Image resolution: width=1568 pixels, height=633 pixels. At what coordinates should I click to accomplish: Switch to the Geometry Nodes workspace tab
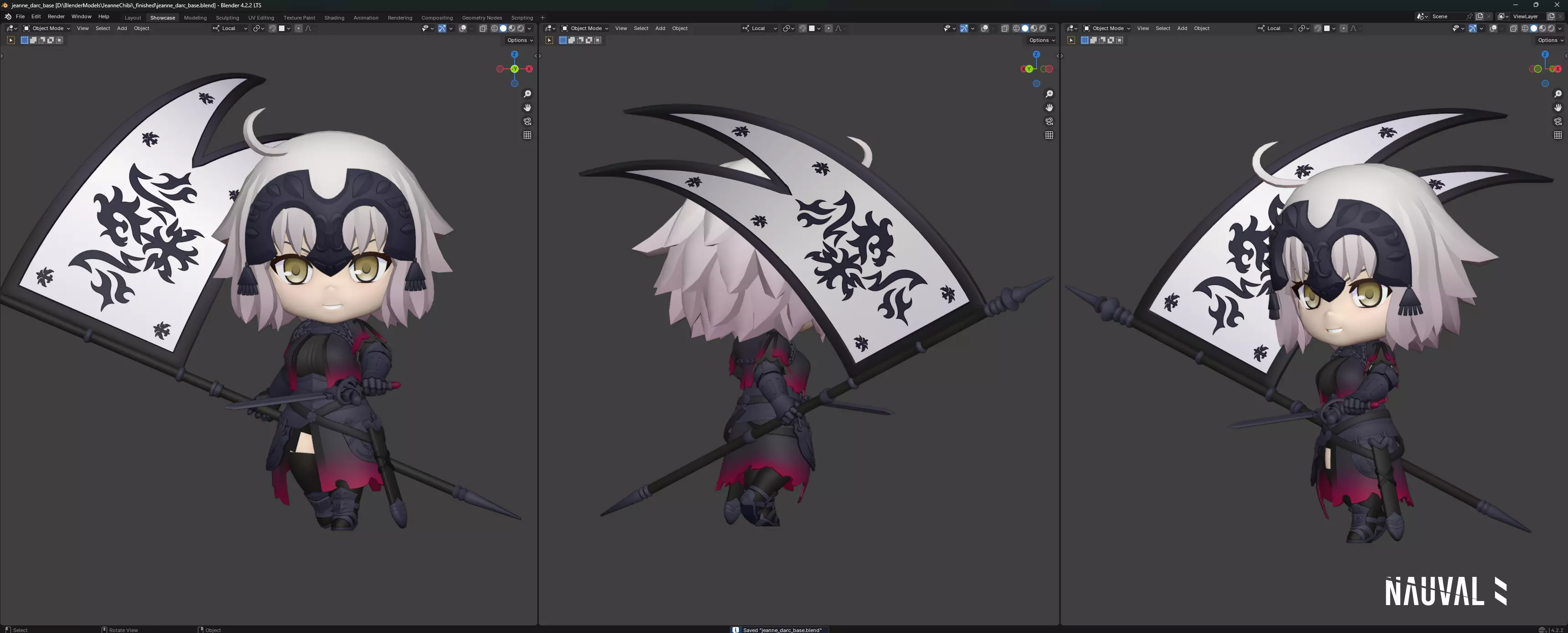coord(482,18)
